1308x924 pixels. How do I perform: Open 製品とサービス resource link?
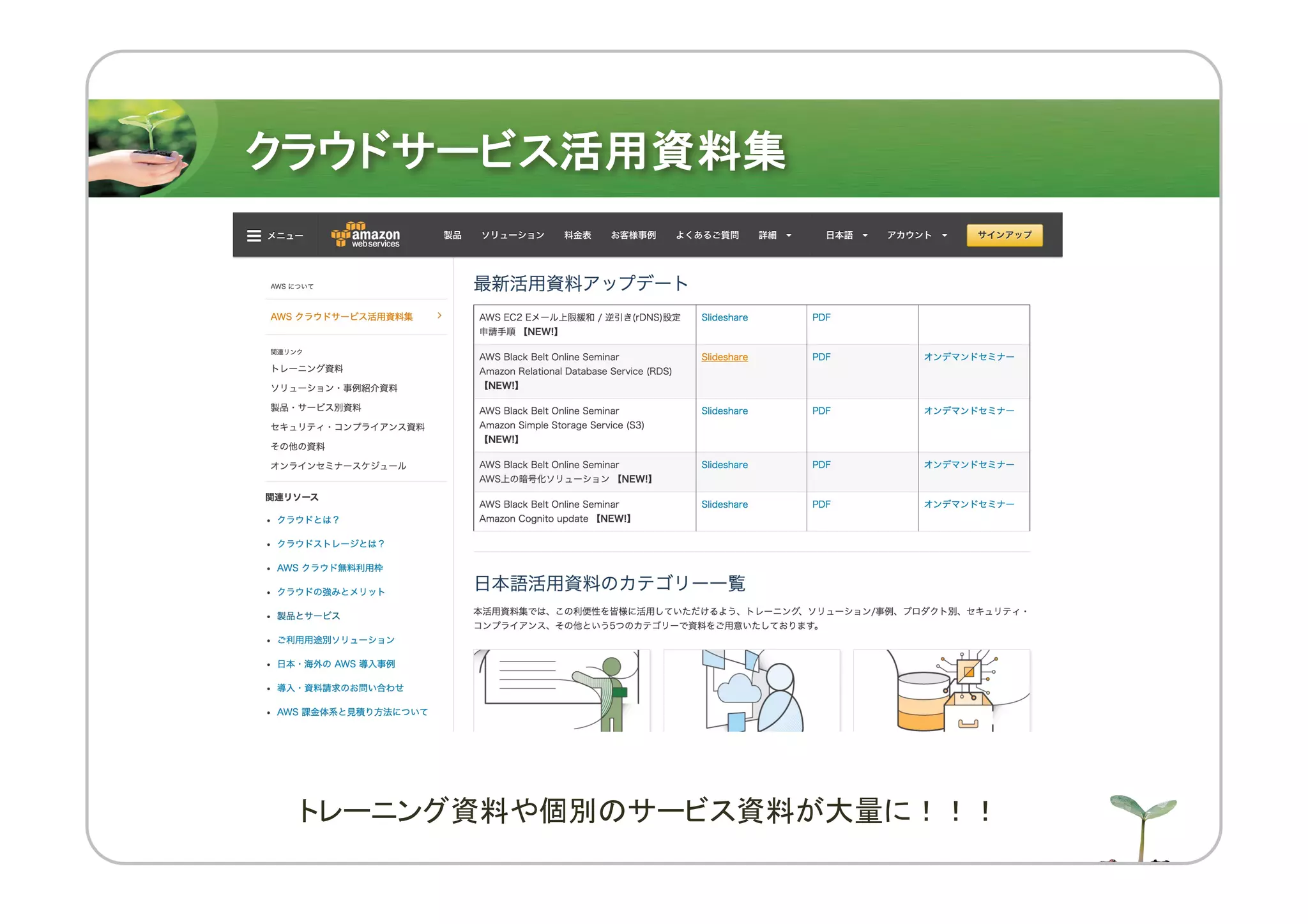[x=308, y=616]
